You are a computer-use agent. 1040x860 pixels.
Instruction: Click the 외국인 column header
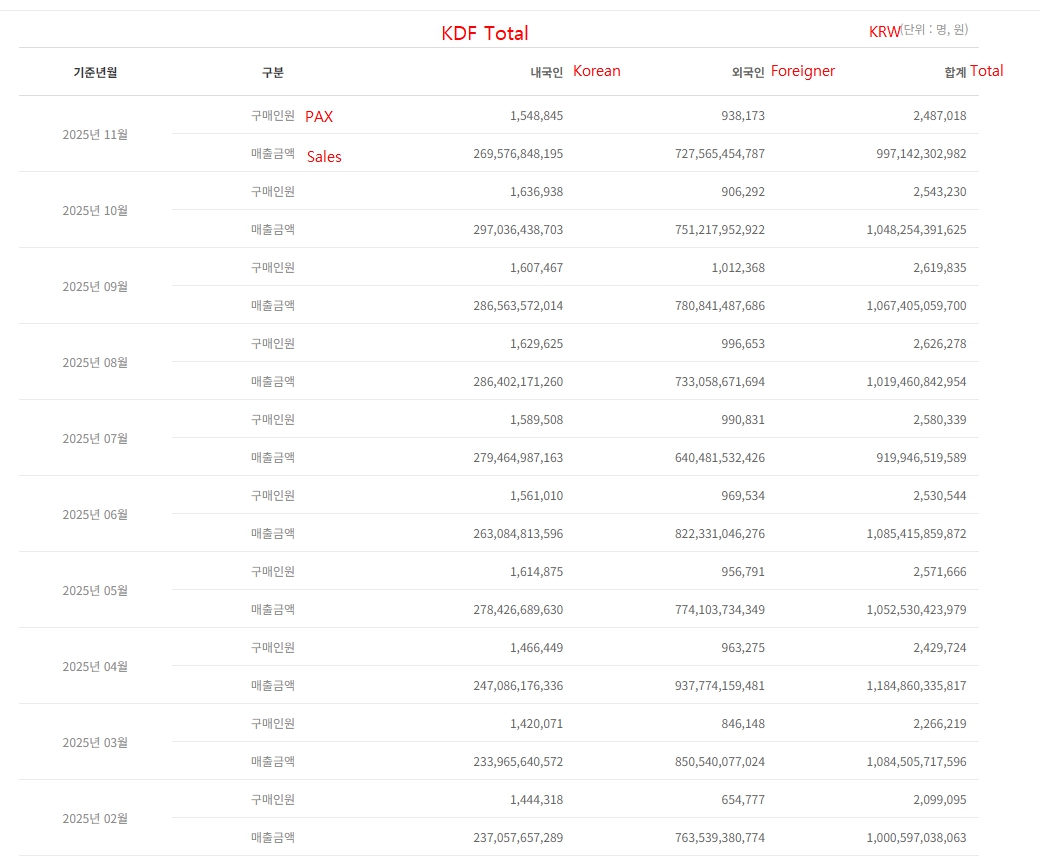pos(748,72)
